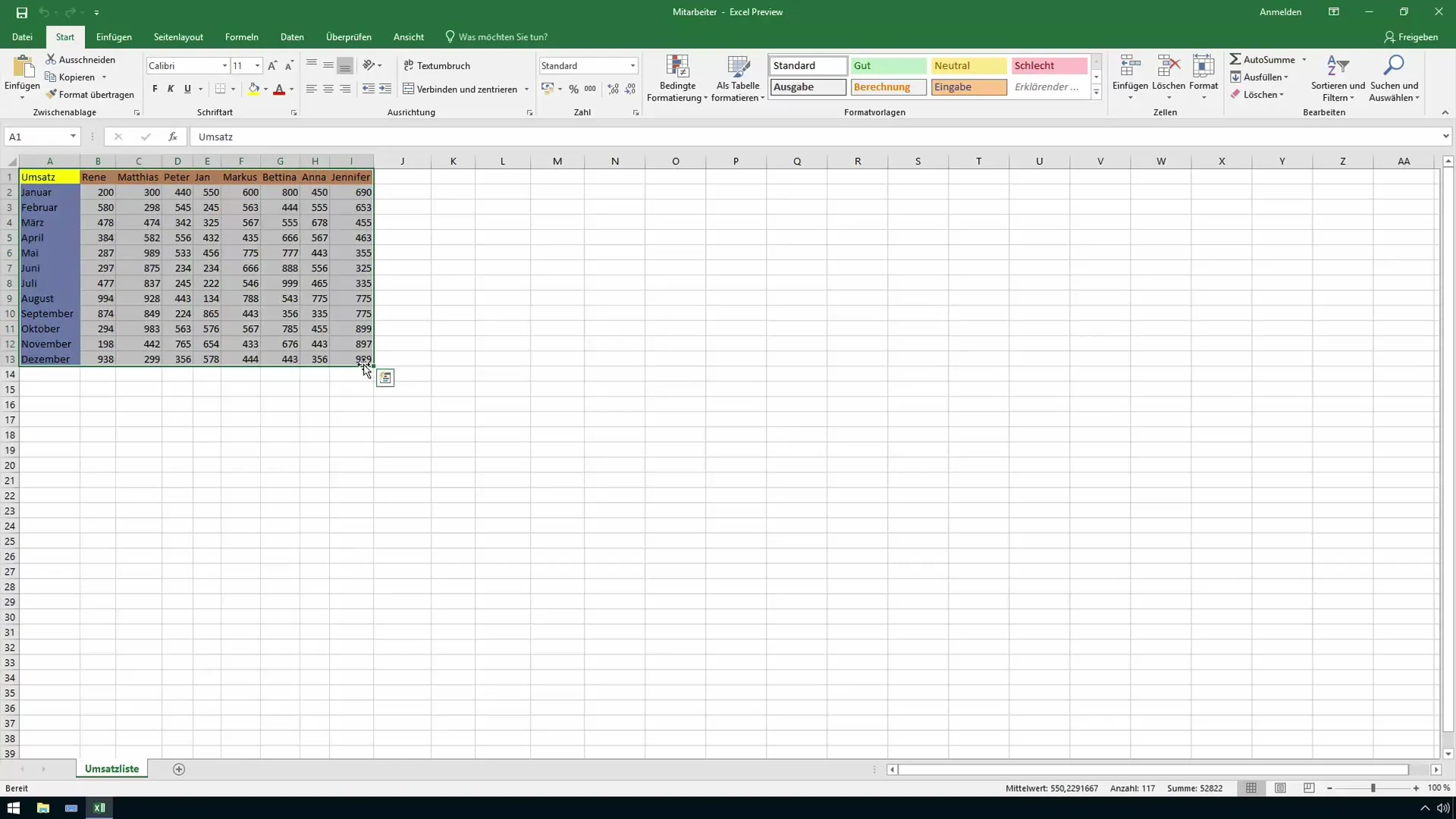Open the Seitenlayout ribbon tab
Viewport: 1456px width, 819px height.
point(178,36)
